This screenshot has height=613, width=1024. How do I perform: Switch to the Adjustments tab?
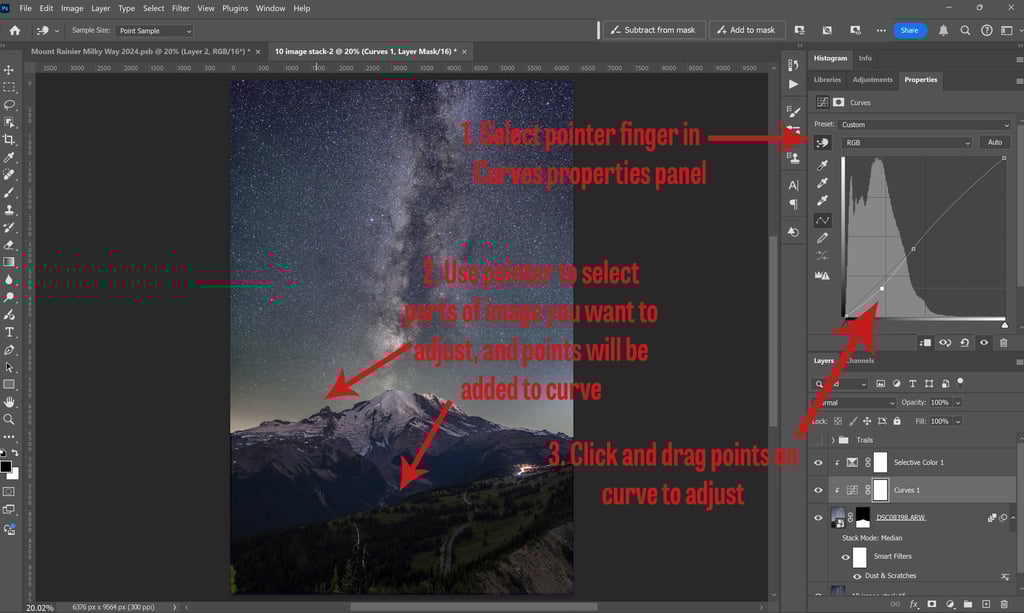point(872,80)
